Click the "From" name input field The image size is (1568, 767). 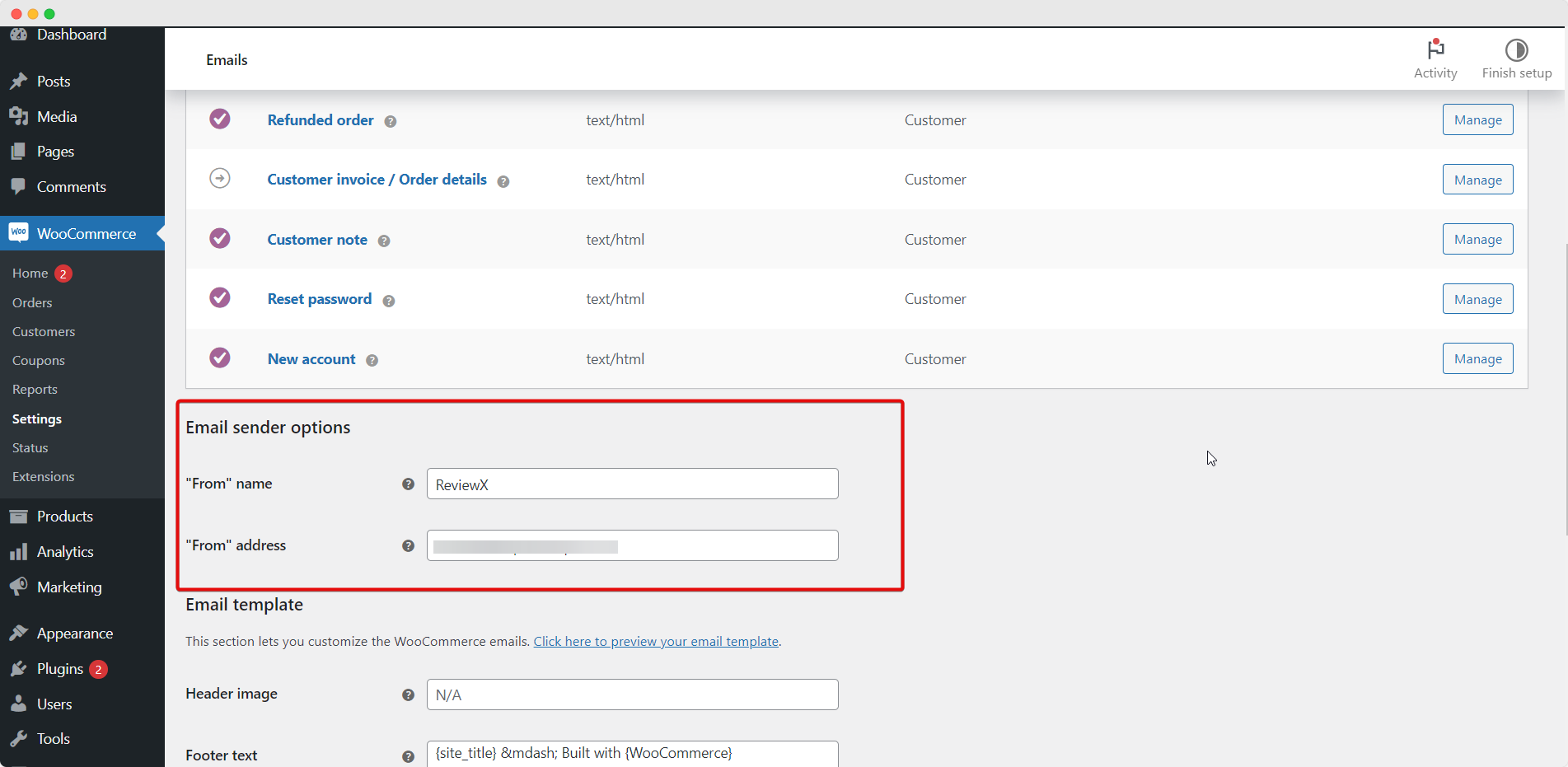click(633, 484)
